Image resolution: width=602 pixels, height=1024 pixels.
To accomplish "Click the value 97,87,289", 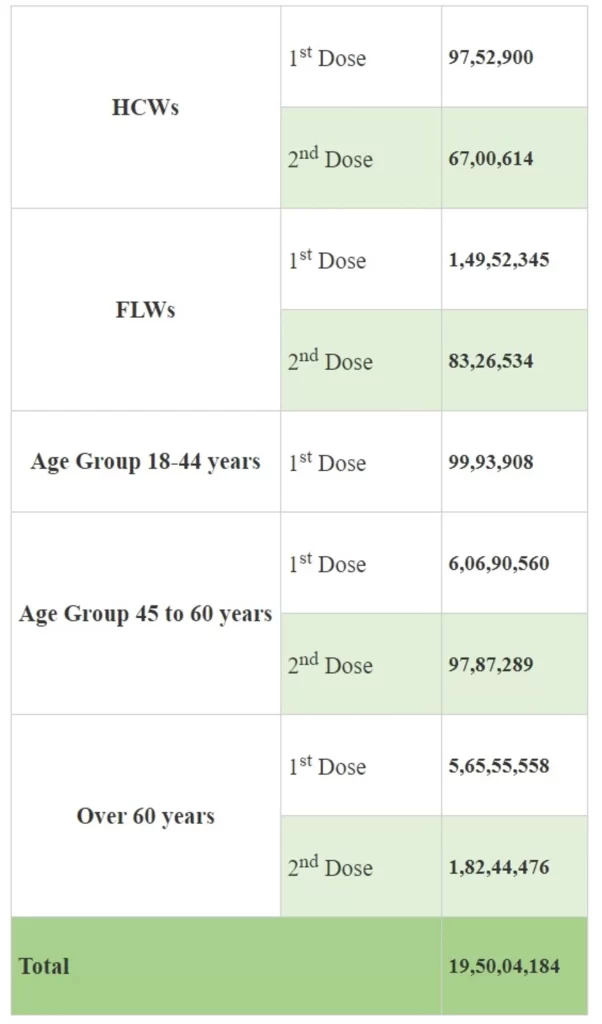I will coord(491,664).
